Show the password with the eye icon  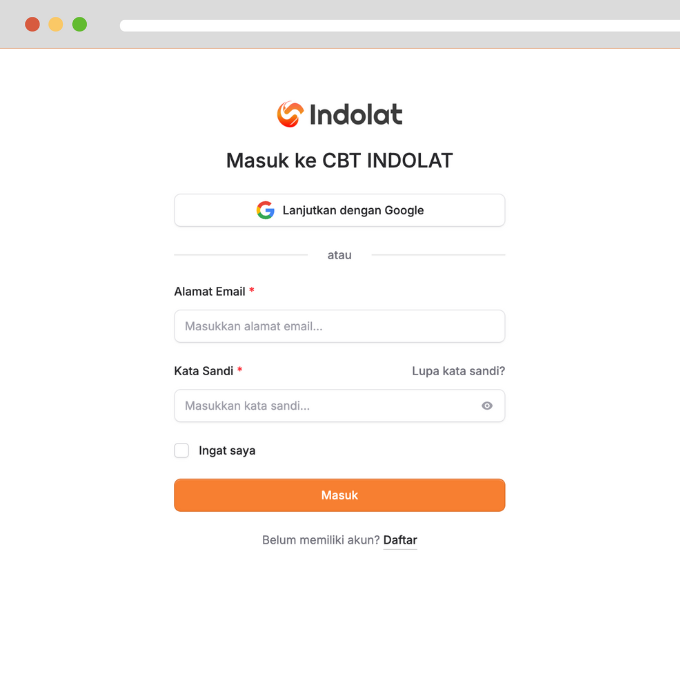tap(487, 406)
